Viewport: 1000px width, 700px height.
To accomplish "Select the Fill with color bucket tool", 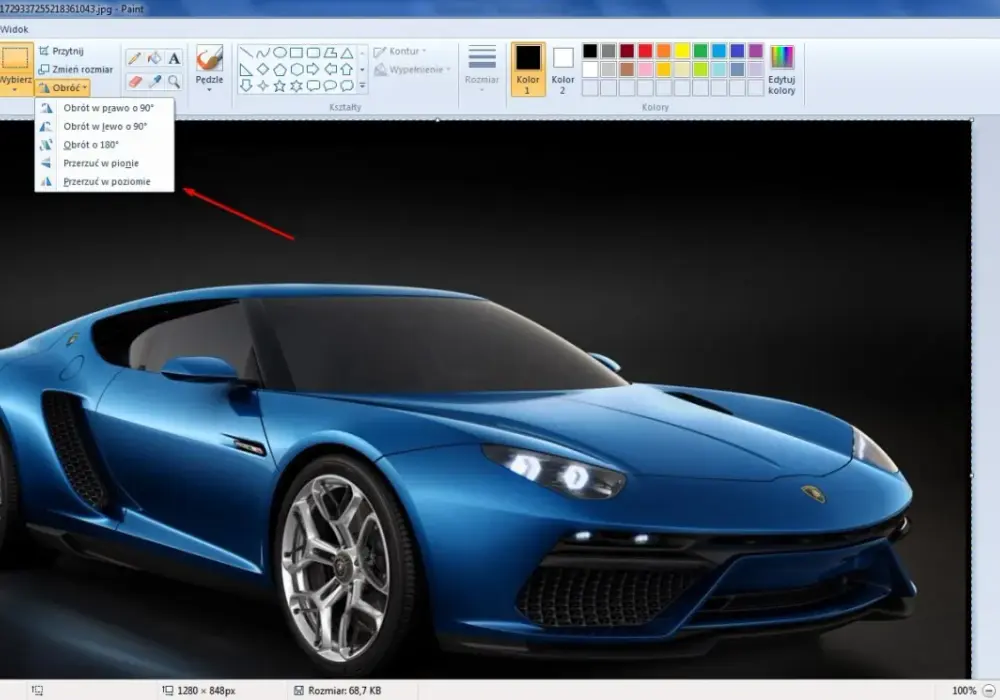I will click(x=154, y=59).
